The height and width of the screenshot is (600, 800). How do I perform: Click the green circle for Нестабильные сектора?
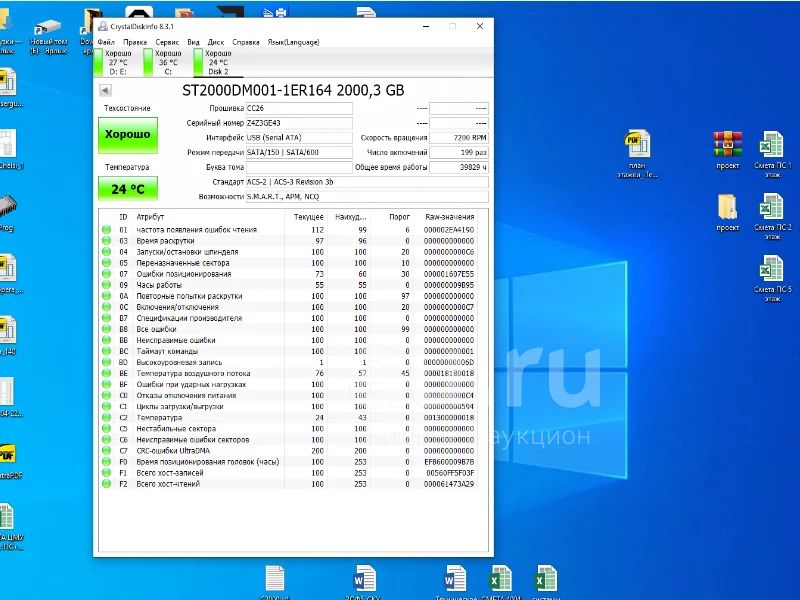pos(106,429)
